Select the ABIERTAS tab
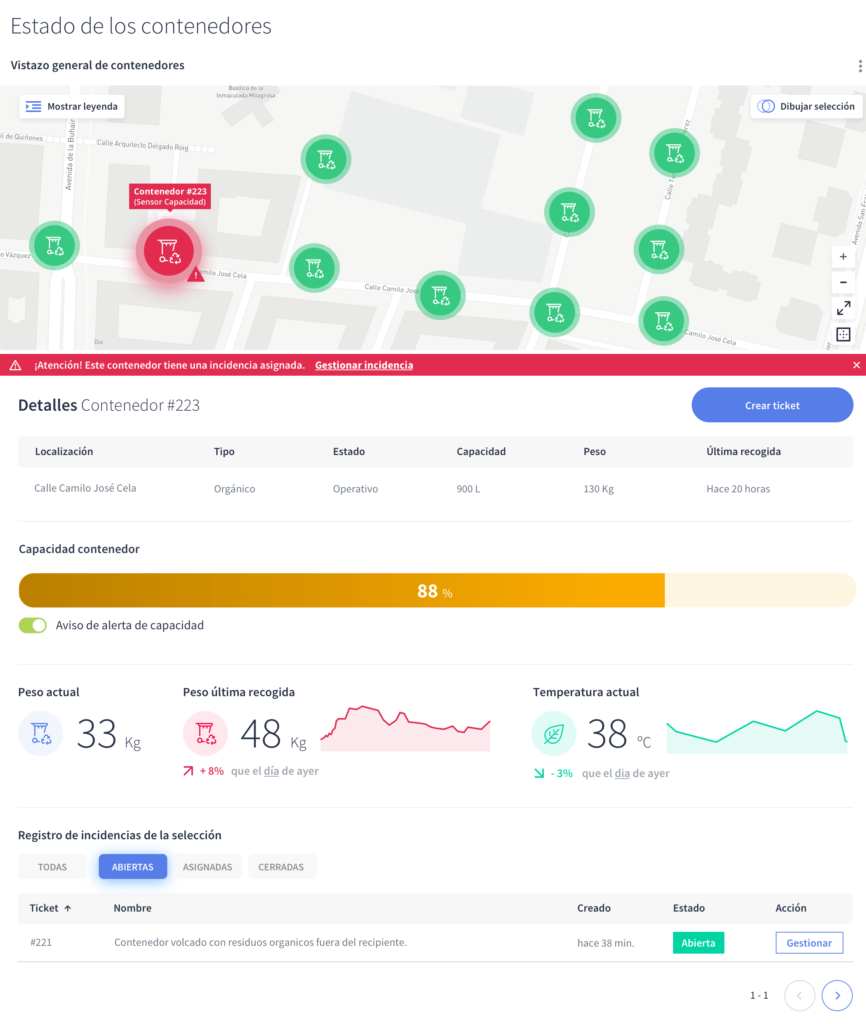This screenshot has height=1024, width=866. [x=133, y=867]
